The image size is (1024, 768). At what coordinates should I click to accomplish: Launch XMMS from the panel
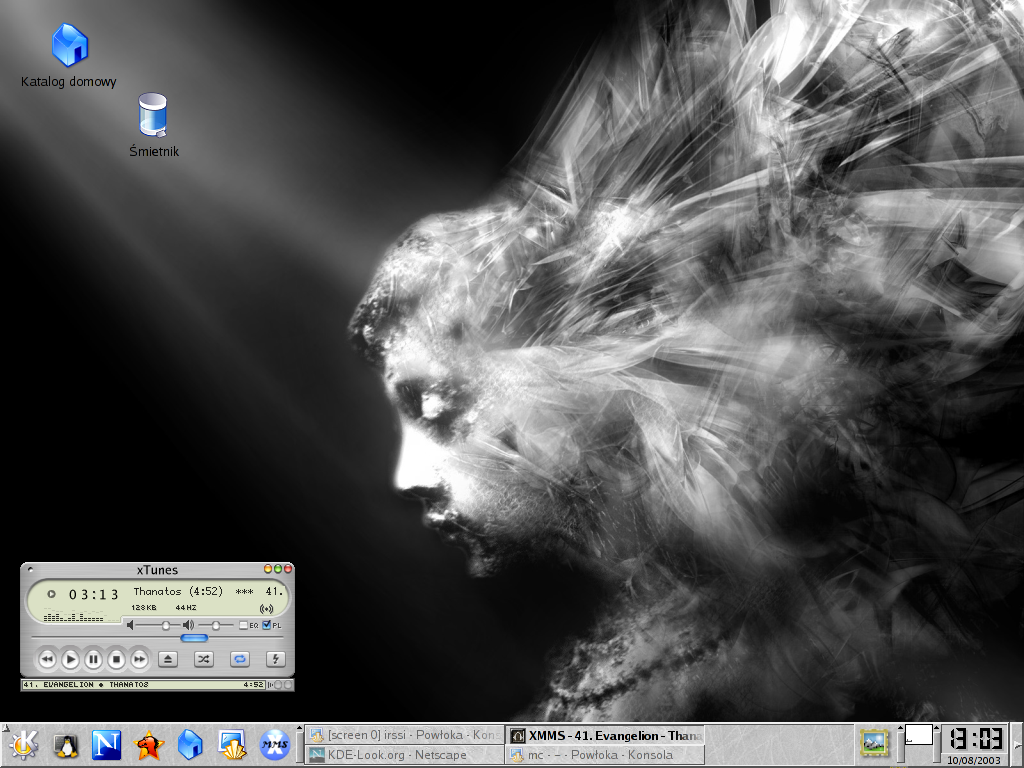coord(274,745)
